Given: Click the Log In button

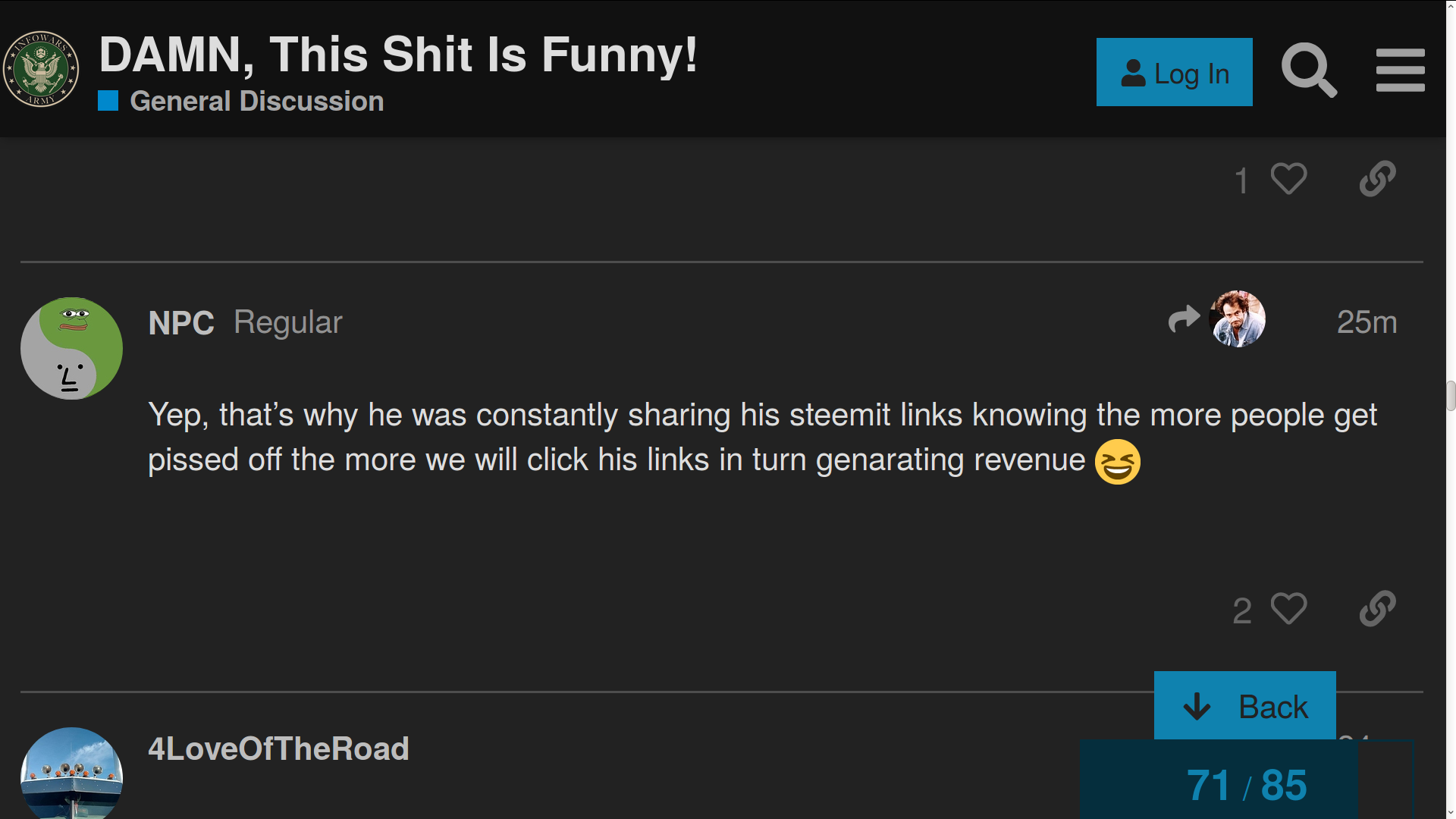Looking at the screenshot, I should [1174, 72].
